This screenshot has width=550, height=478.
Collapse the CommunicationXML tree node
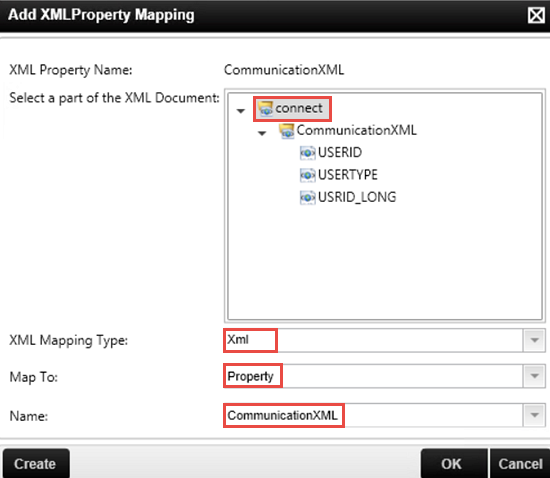262,133
